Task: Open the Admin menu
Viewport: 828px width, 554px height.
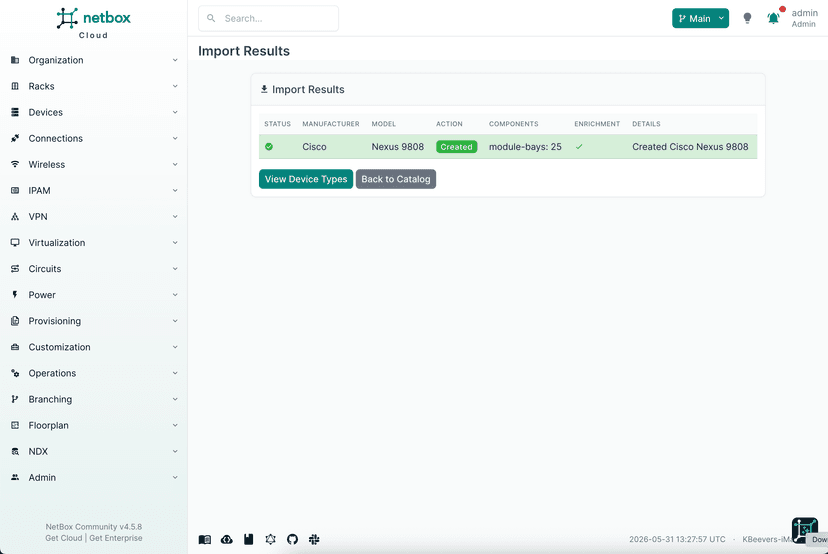Action: point(93,477)
